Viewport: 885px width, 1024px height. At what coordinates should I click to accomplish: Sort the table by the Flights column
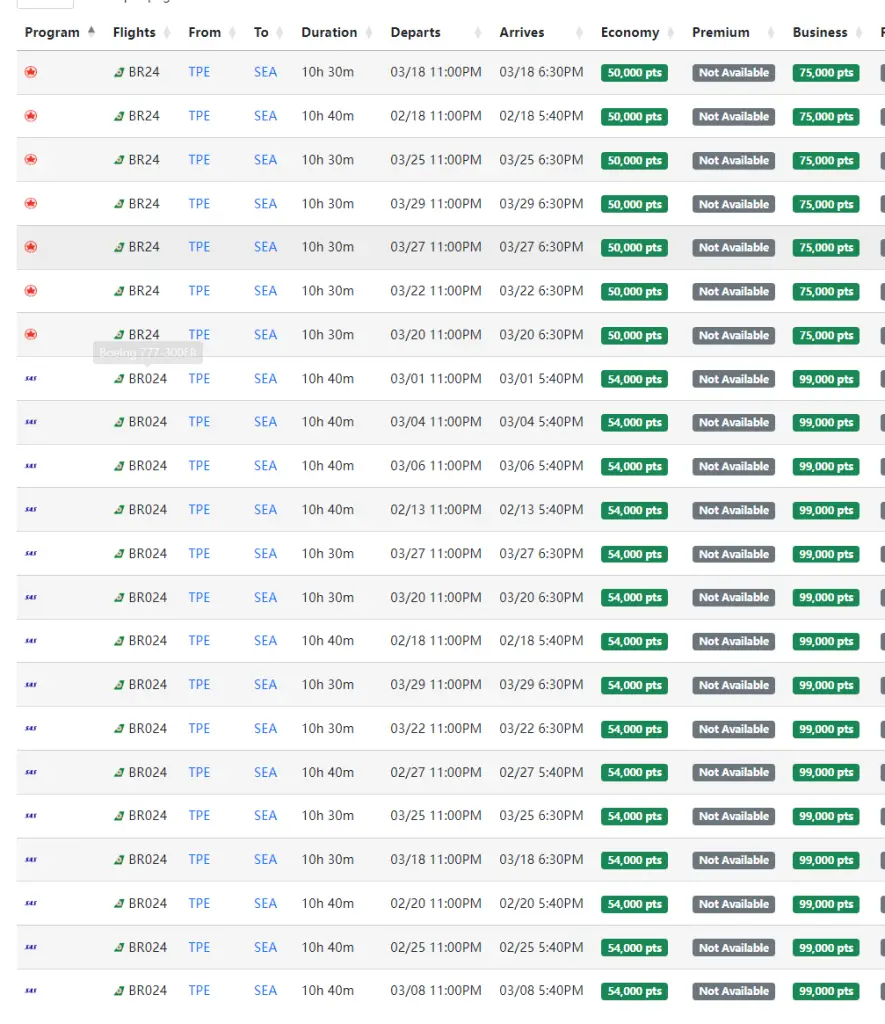pyautogui.click(x=134, y=33)
